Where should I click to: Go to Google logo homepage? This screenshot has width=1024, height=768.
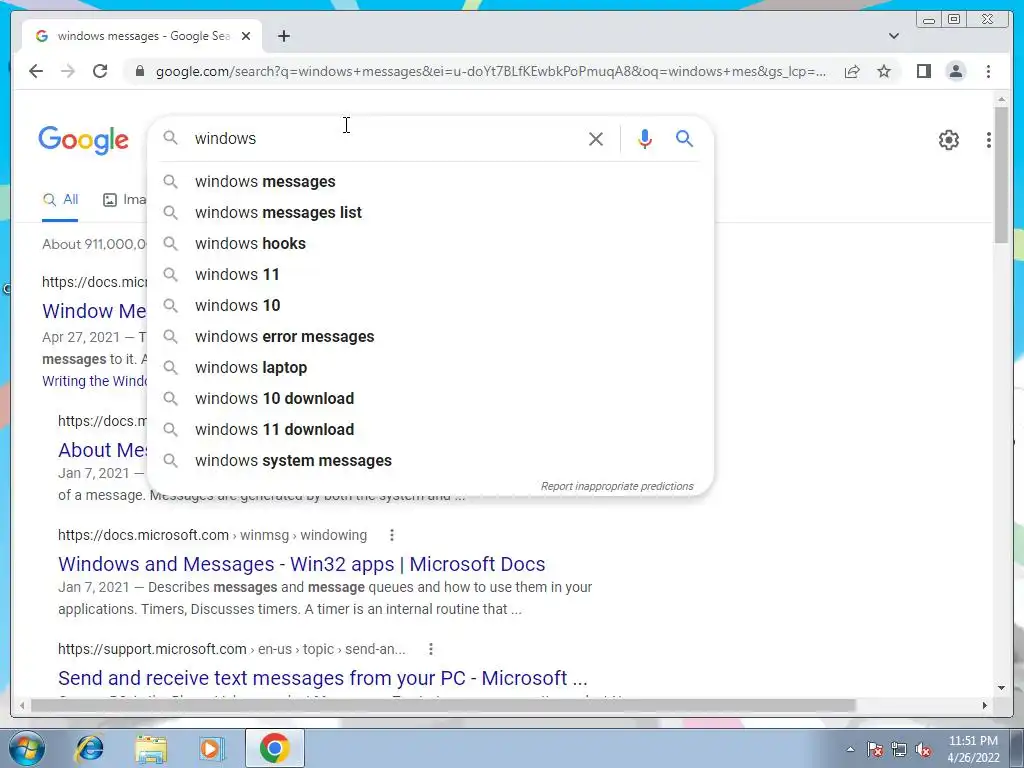click(x=84, y=140)
